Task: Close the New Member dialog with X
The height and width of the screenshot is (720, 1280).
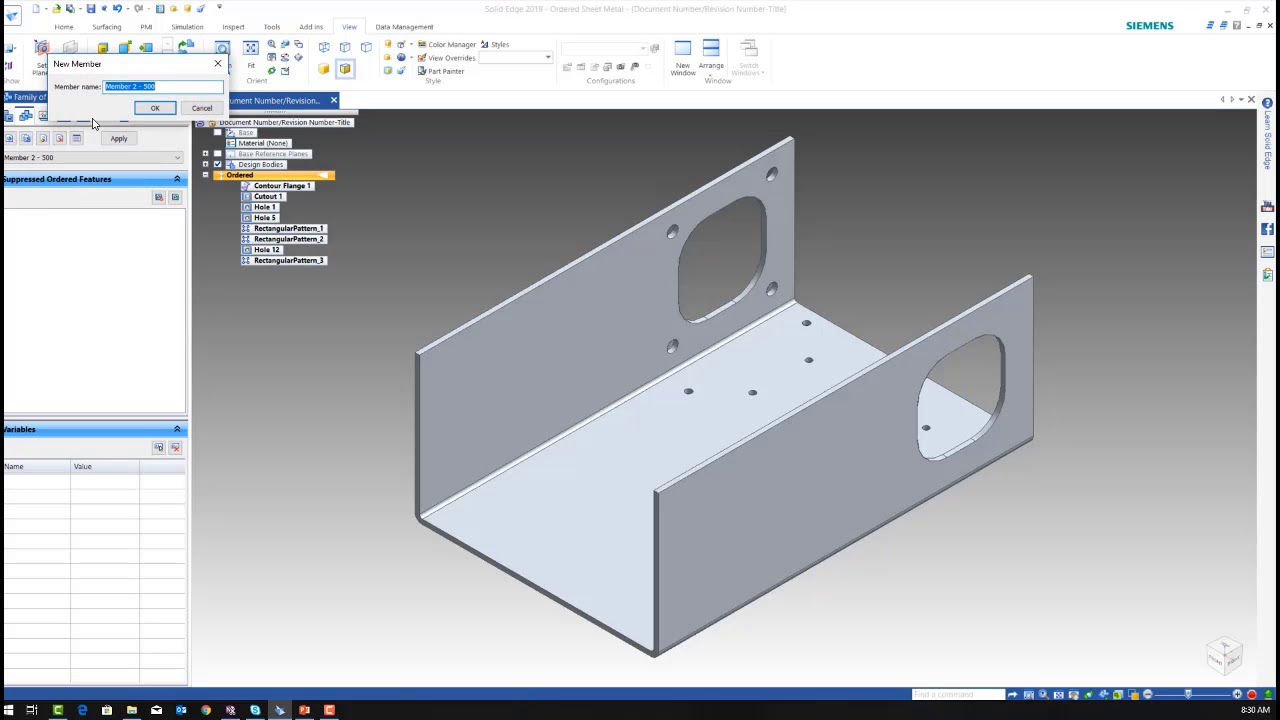Action: point(218,64)
